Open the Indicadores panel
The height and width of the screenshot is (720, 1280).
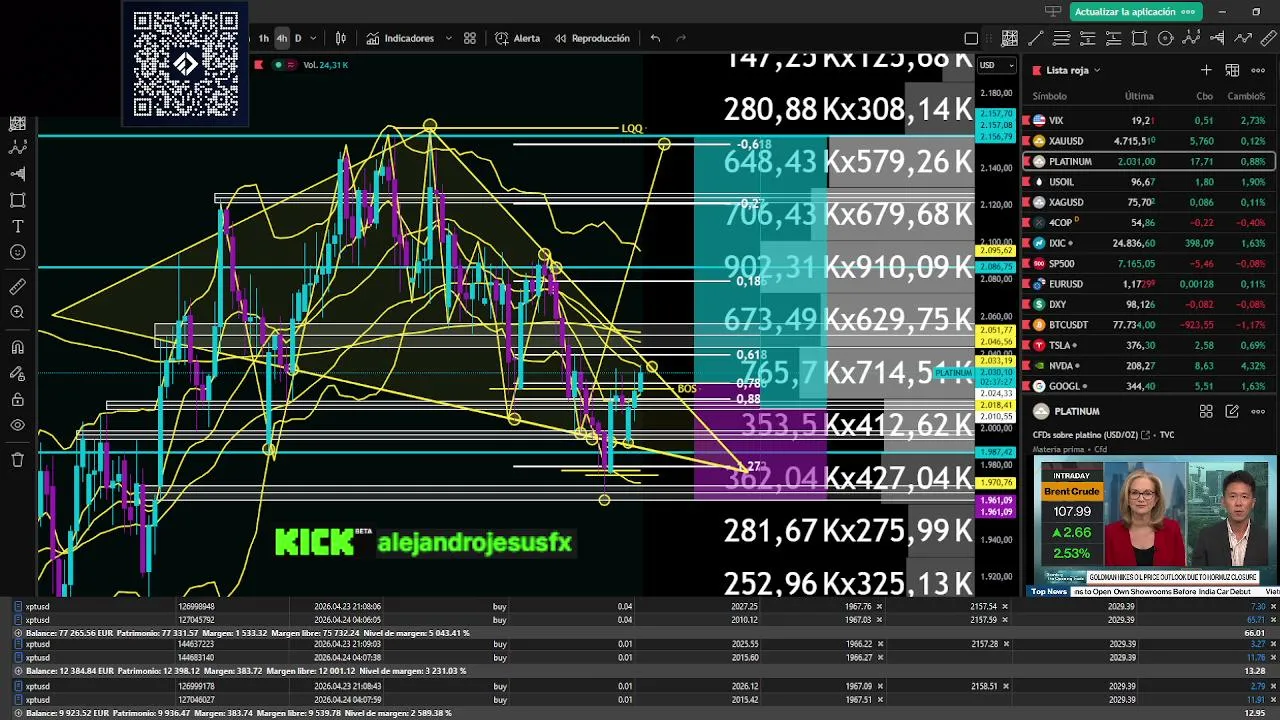click(x=400, y=38)
